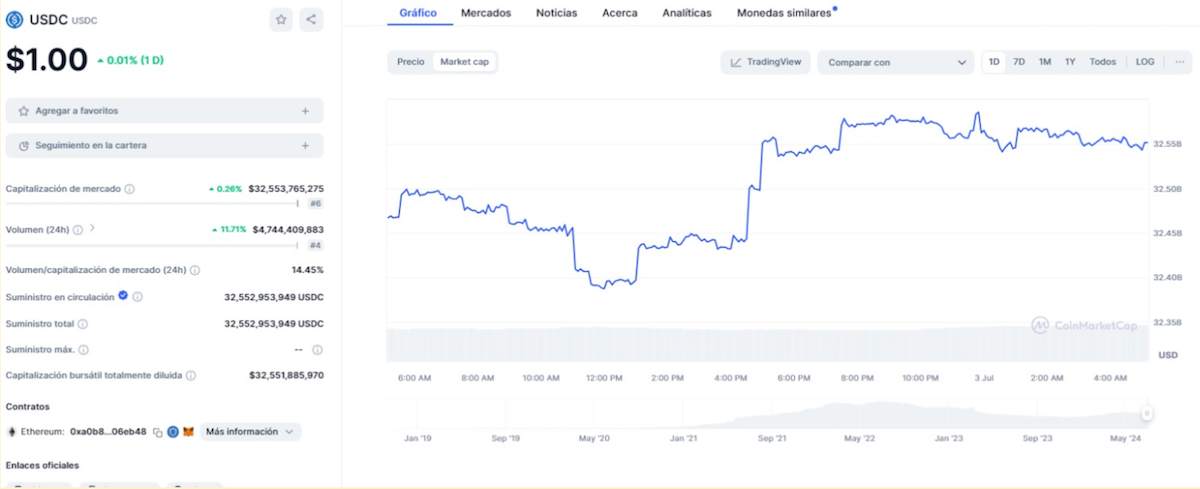
Task: Click the USD currency label on chart
Action: click(1167, 355)
